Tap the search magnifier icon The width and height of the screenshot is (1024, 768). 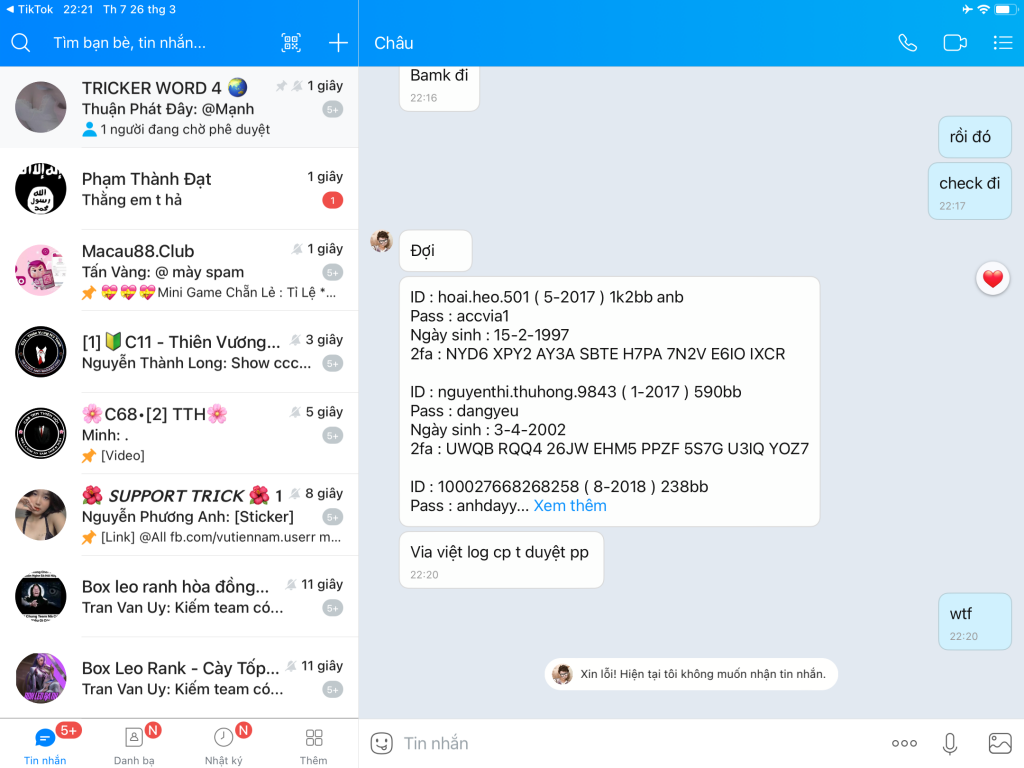21,43
